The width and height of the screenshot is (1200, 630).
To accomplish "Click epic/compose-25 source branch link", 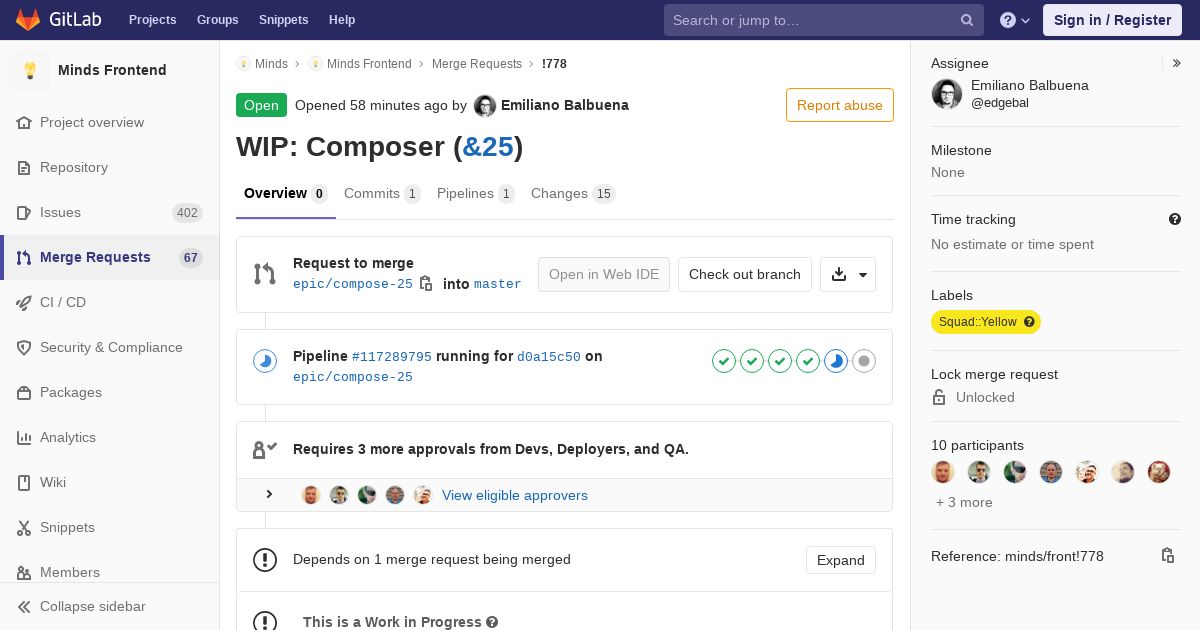I will pos(353,284).
